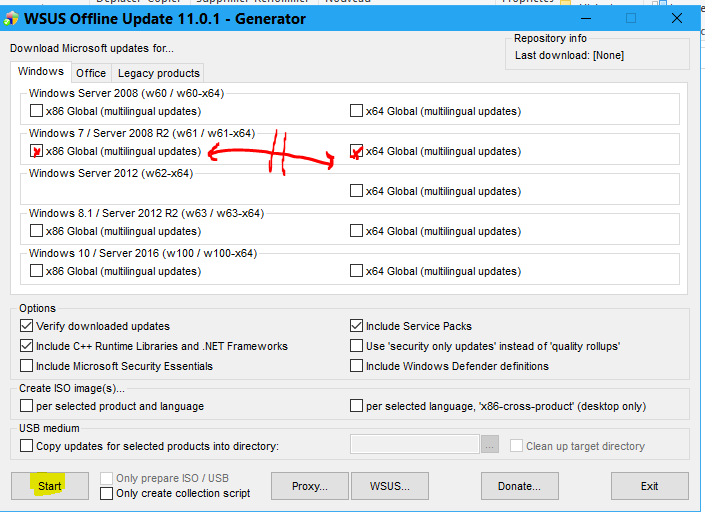The width and height of the screenshot is (705, 516).
Task: Click the Donate button
Action: tap(519, 486)
